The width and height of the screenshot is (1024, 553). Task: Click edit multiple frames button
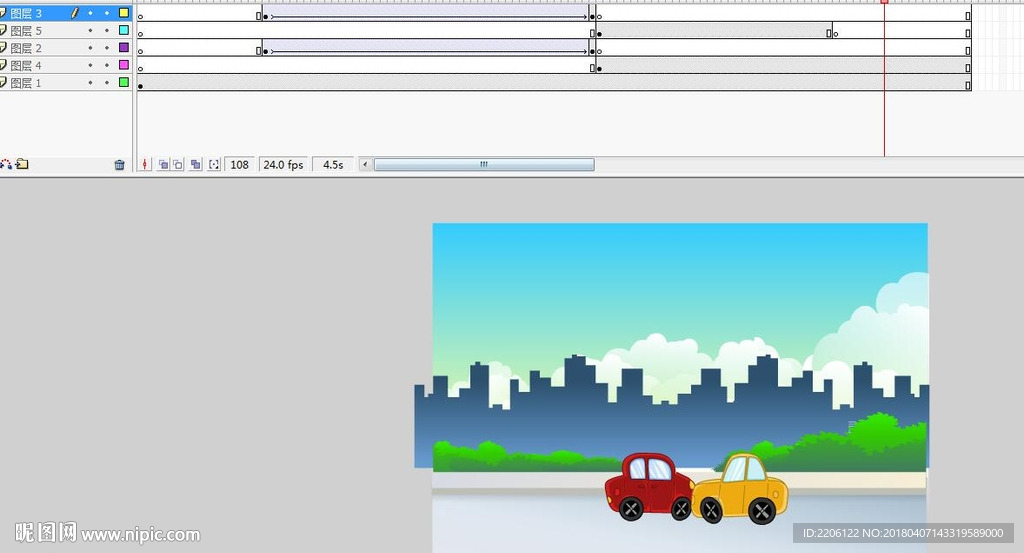pyautogui.click(x=196, y=165)
